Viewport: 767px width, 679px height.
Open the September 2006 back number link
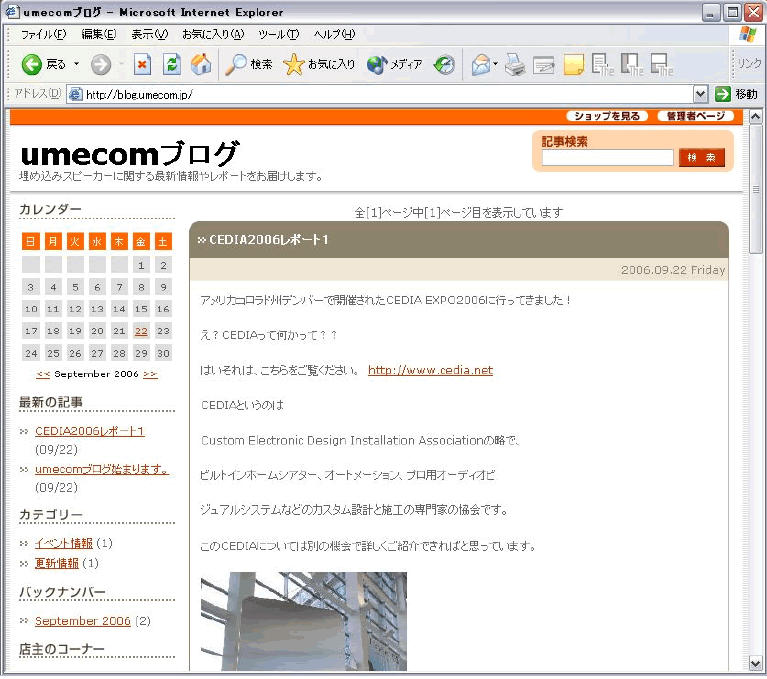(83, 621)
